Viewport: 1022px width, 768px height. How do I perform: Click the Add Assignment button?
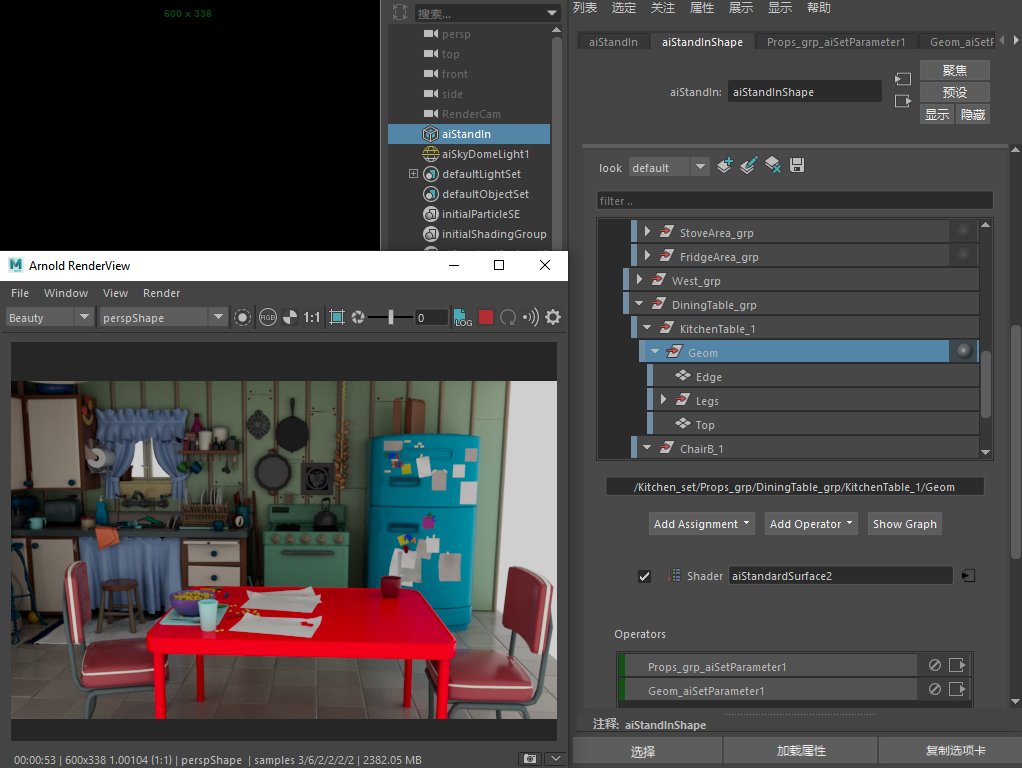point(701,524)
